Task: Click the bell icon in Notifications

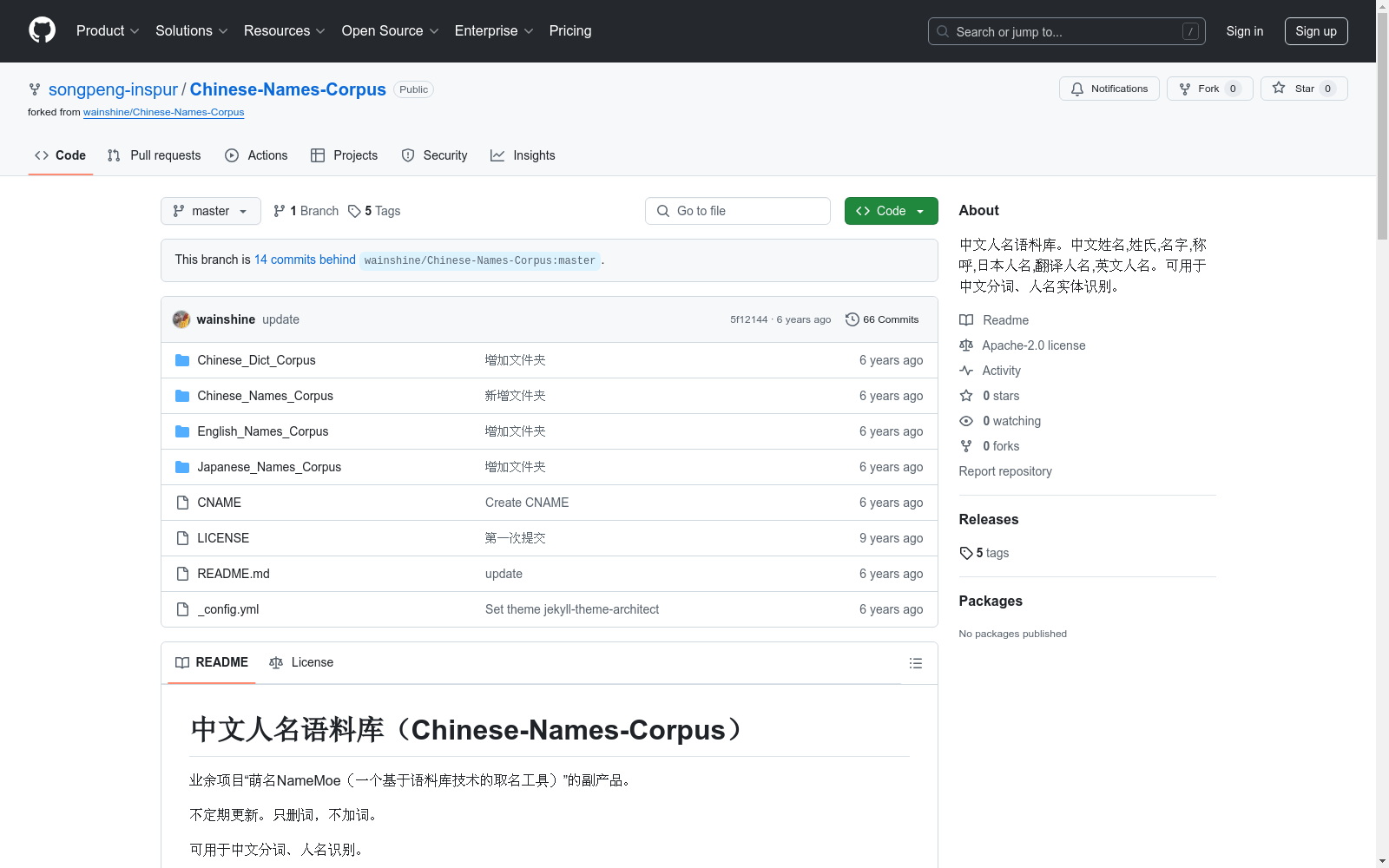Action: click(1077, 89)
